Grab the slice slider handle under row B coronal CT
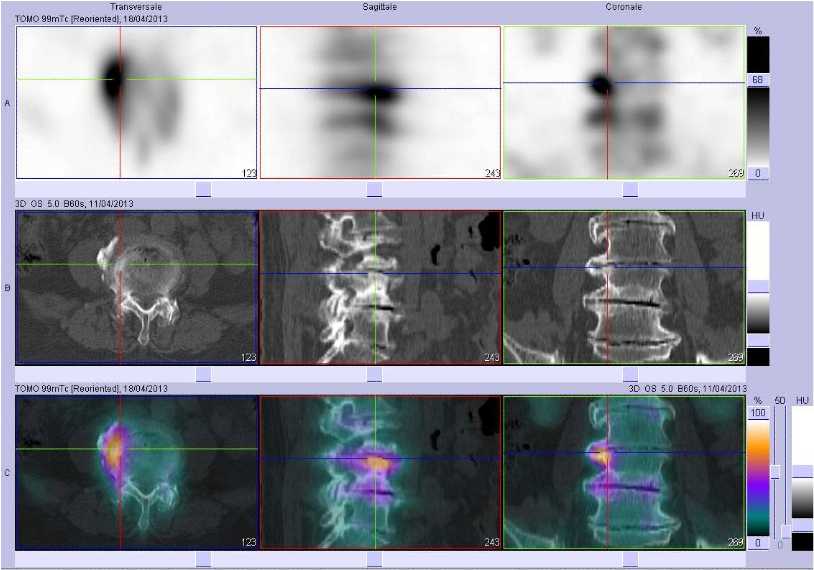 coord(630,375)
